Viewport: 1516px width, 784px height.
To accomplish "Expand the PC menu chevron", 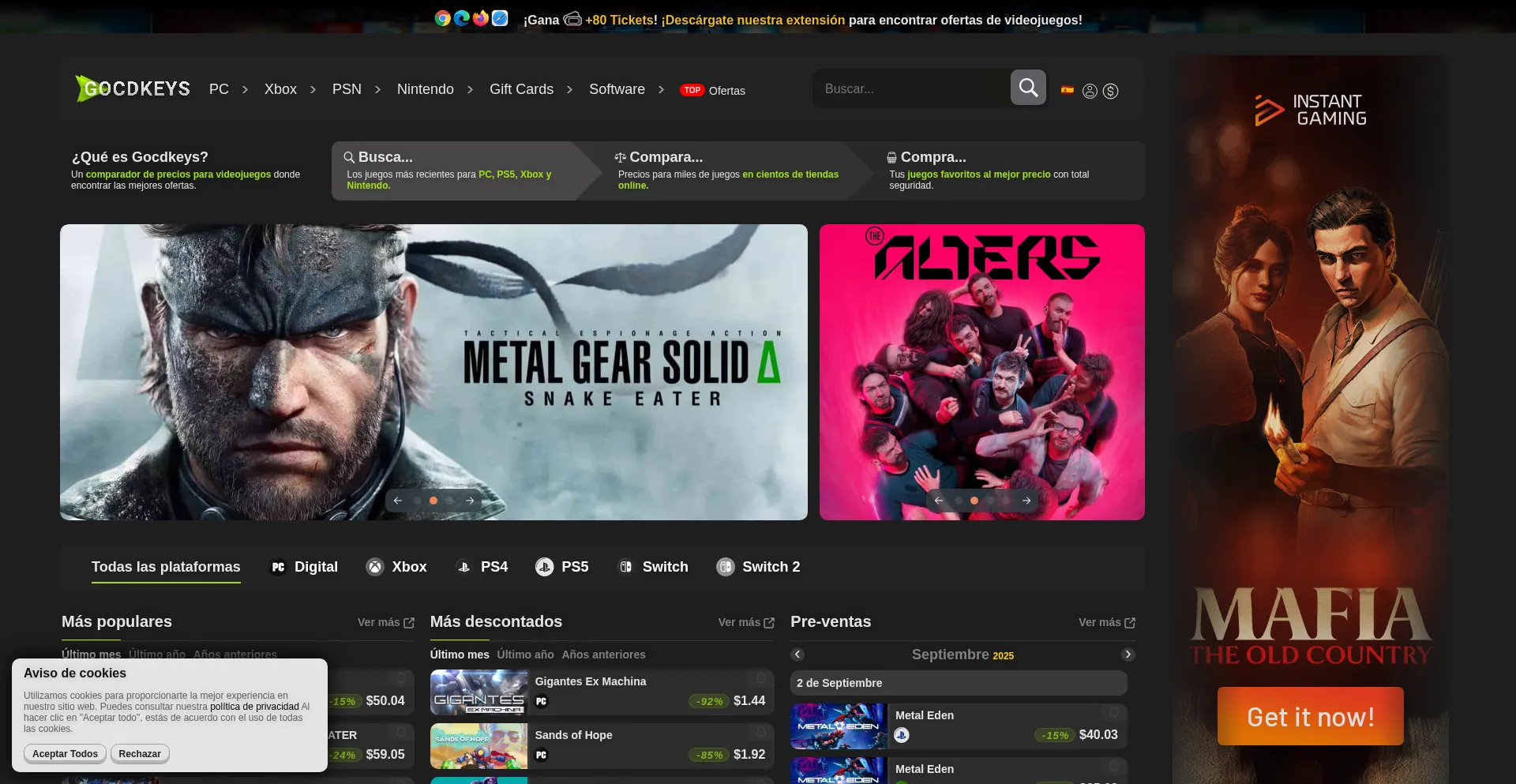I will pos(245,90).
